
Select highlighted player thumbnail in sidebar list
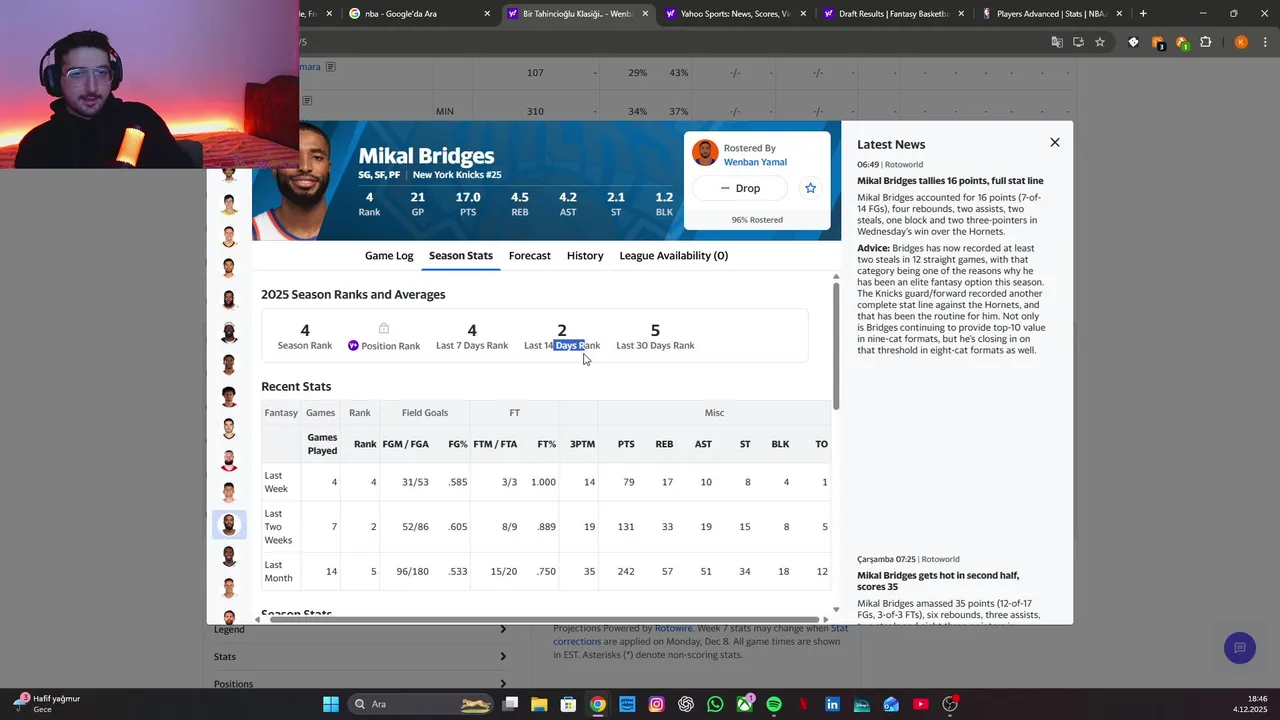pyautogui.click(x=229, y=525)
